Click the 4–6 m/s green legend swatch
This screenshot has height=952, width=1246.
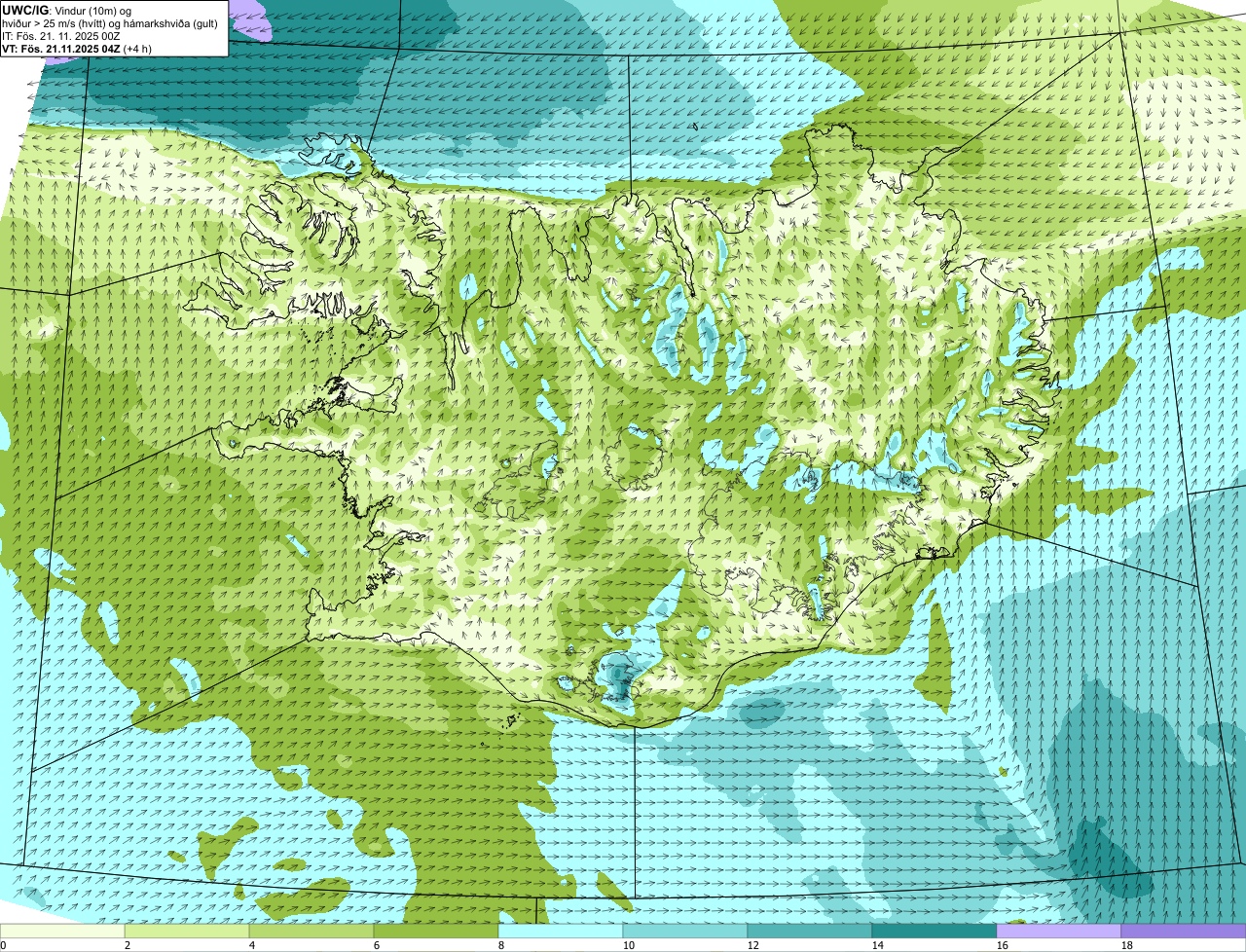click(311, 932)
